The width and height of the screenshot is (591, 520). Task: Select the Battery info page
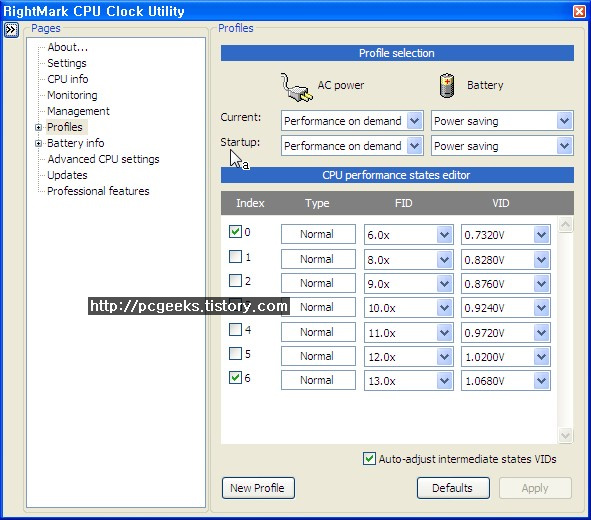pos(76,143)
